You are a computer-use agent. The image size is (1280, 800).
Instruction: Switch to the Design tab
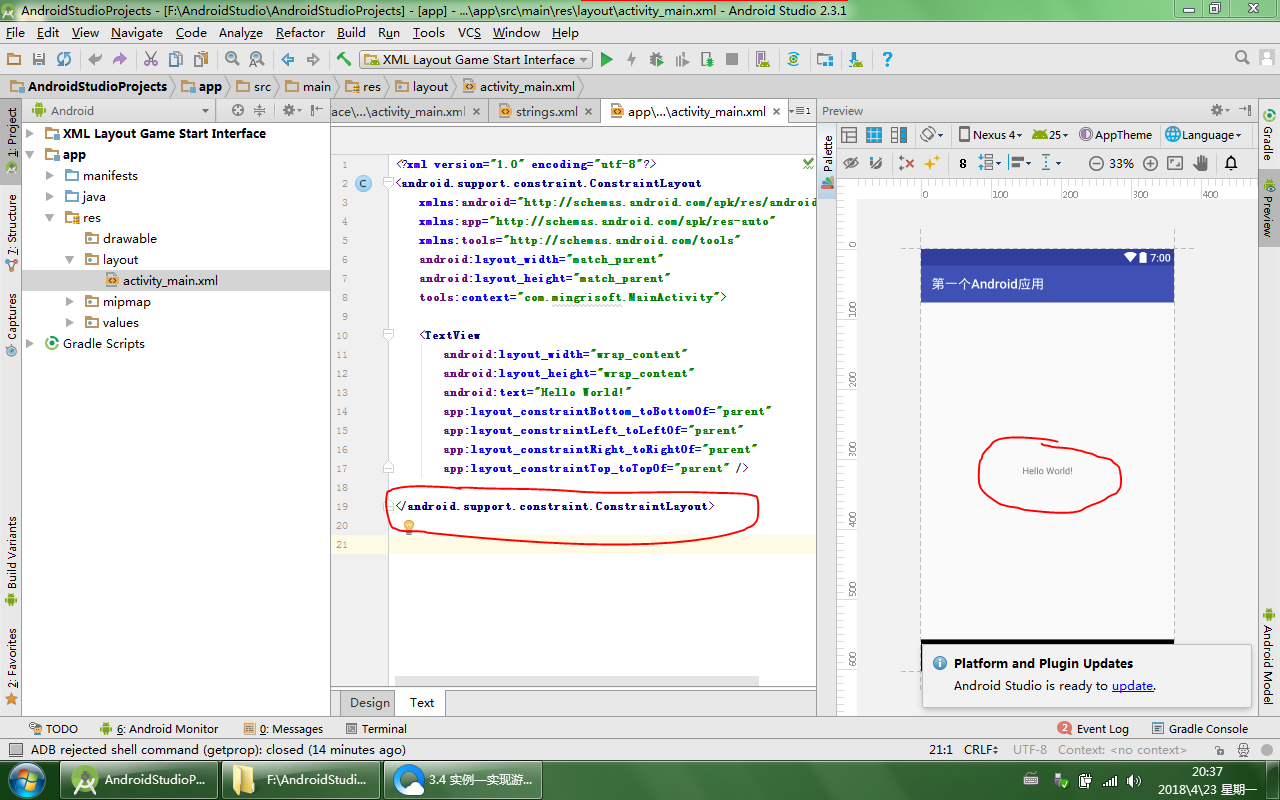point(370,703)
